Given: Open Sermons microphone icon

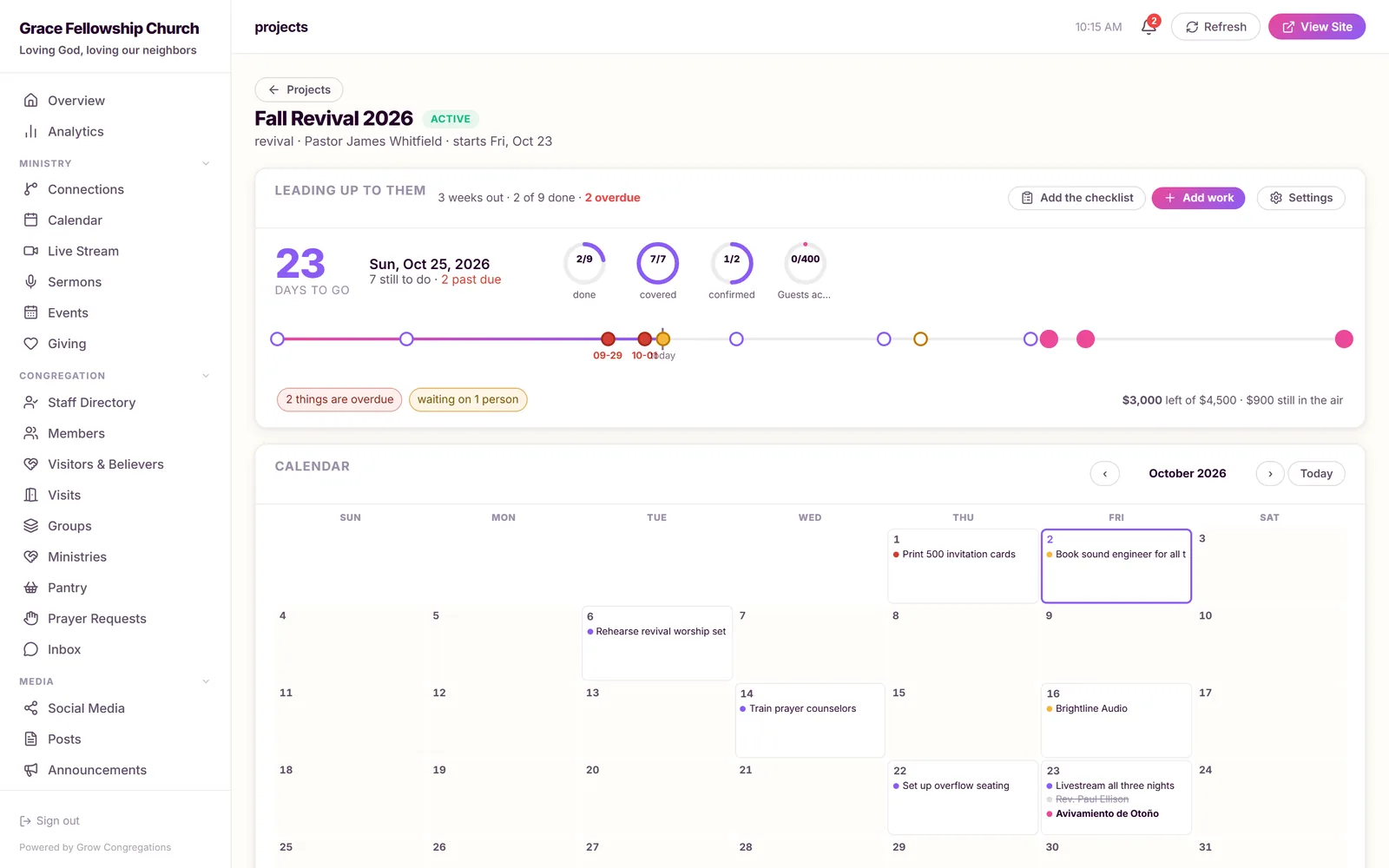Looking at the screenshot, I should [x=31, y=282].
